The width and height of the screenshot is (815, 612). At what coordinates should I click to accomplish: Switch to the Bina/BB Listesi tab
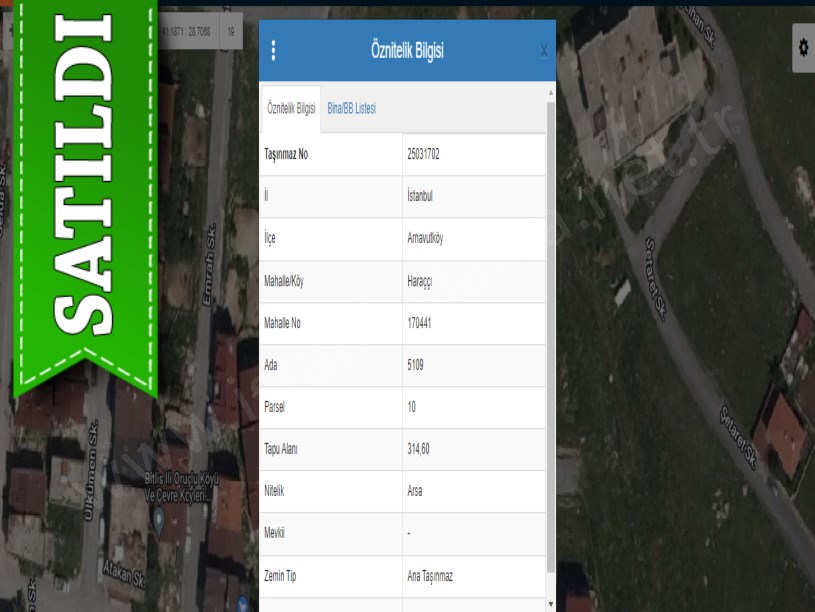click(351, 109)
